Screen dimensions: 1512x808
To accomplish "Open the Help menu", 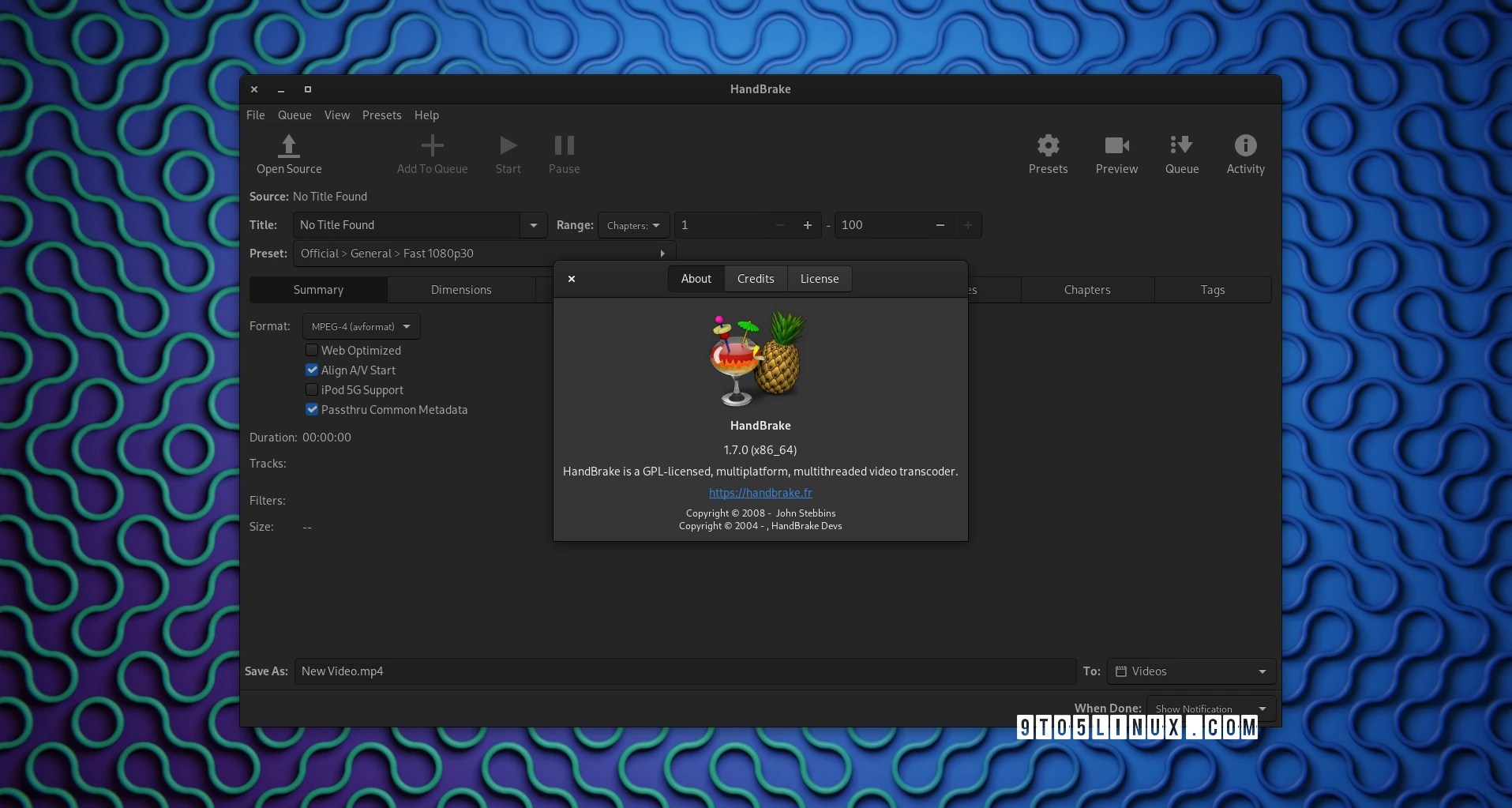I will point(426,115).
